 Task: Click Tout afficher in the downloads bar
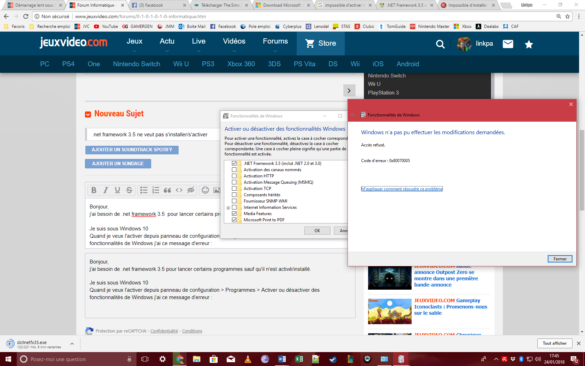(555, 343)
